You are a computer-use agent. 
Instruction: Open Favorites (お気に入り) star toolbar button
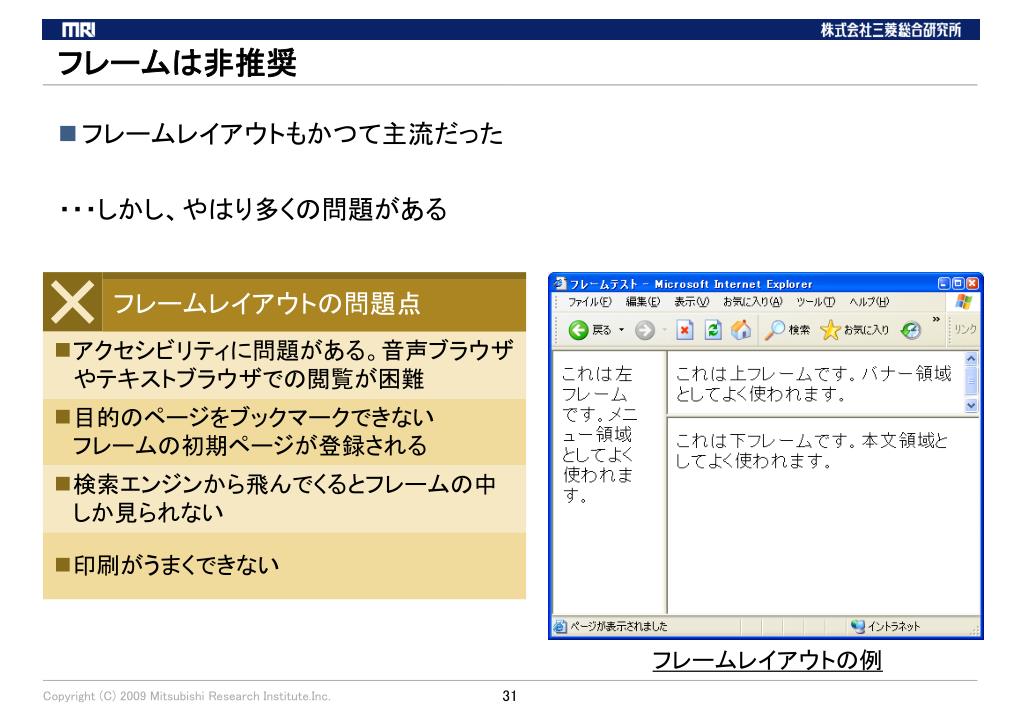coord(855,330)
